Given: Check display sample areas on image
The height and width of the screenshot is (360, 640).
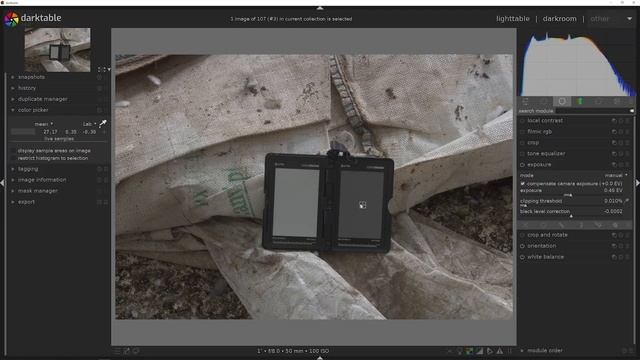Looking at the screenshot, I should point(13,151).
